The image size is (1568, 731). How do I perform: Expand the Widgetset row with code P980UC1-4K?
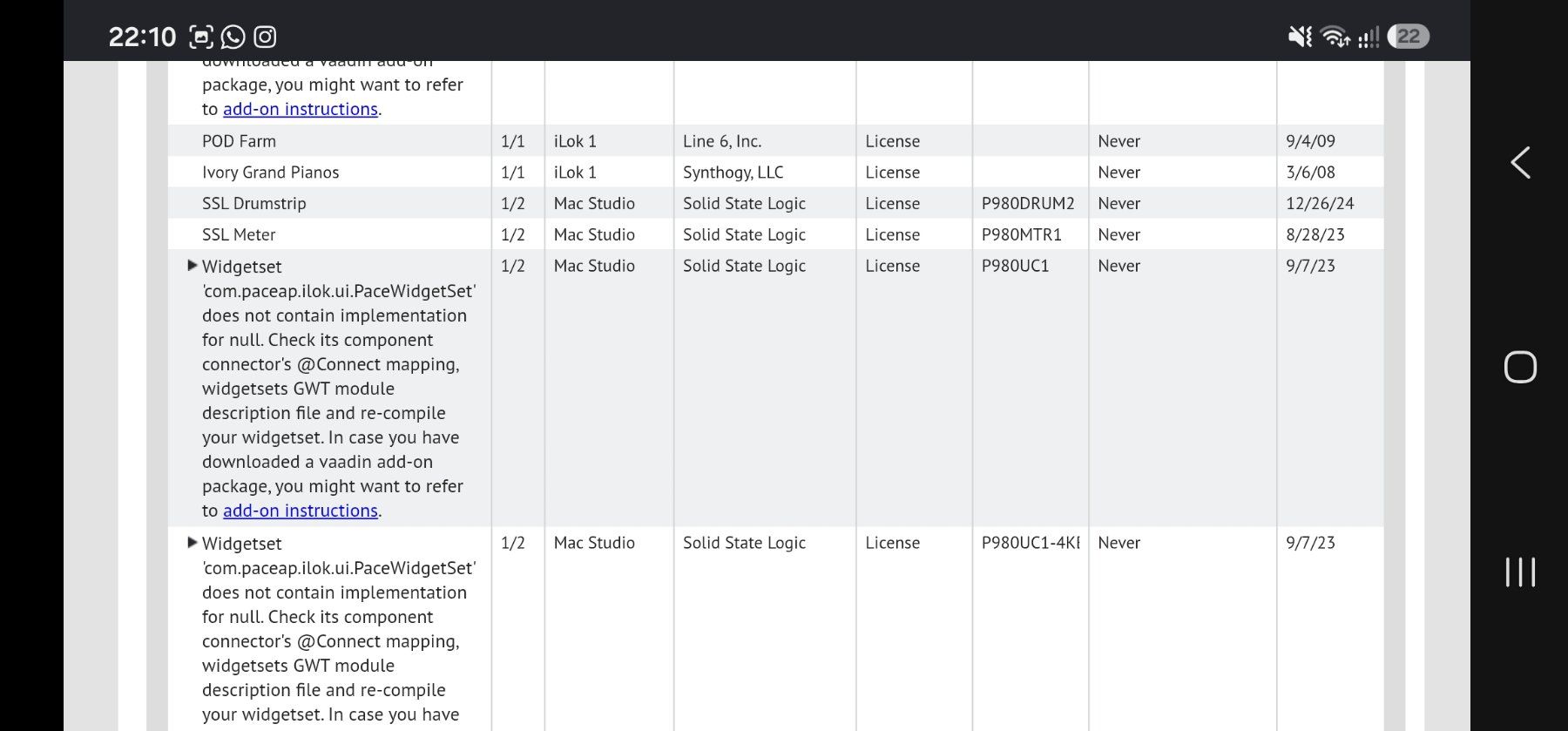(193, 542)
